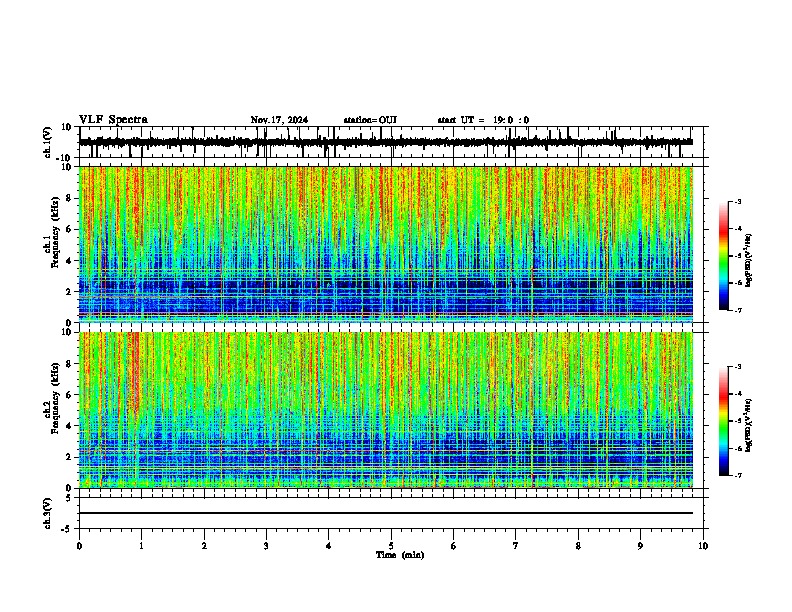Click the "10" tick ending the Time axis
The width and height of the screenshot is (792, 612).
click(703, 546)
